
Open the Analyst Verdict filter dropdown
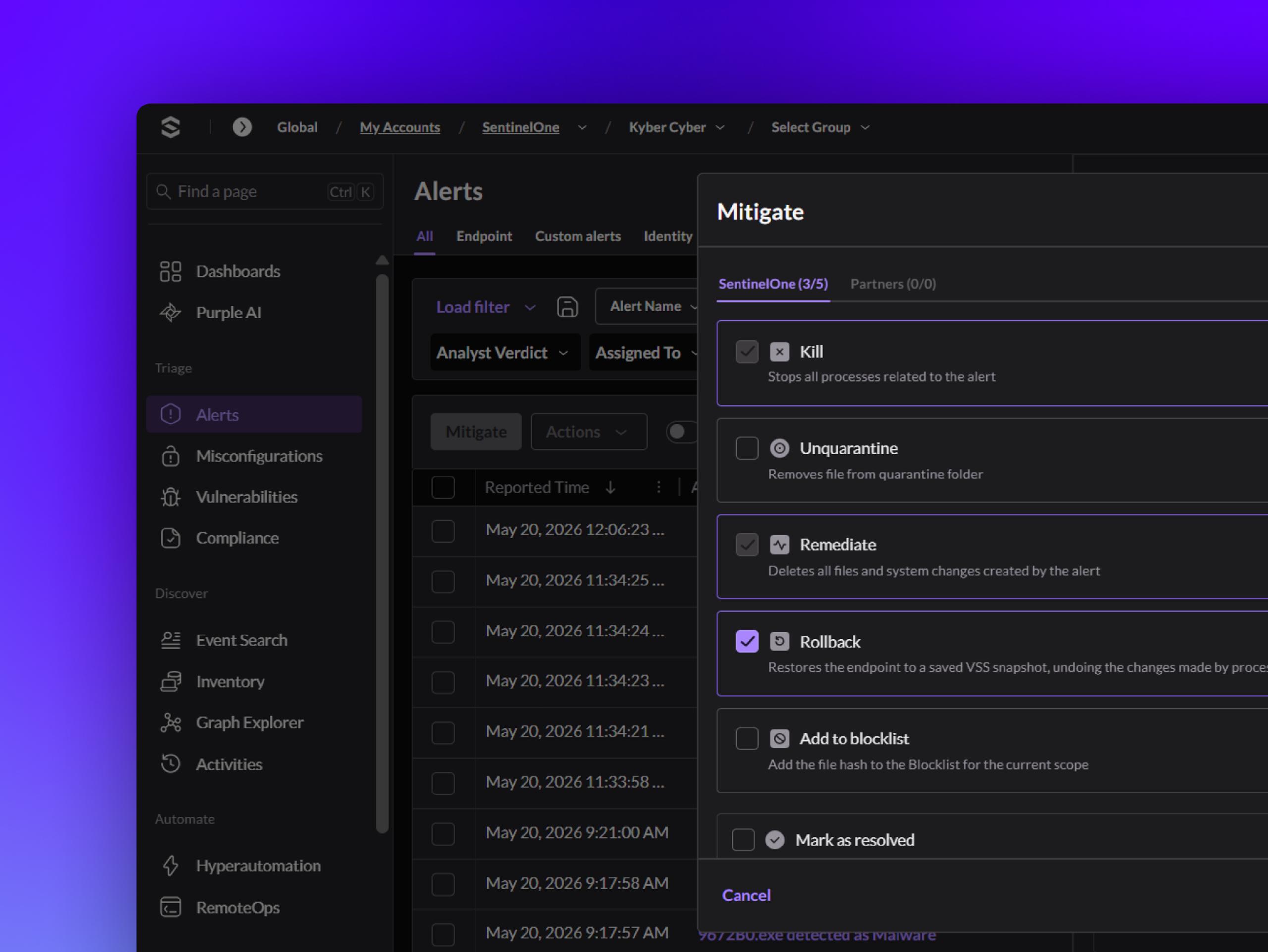pyautogui.click(x=505, y=353)
